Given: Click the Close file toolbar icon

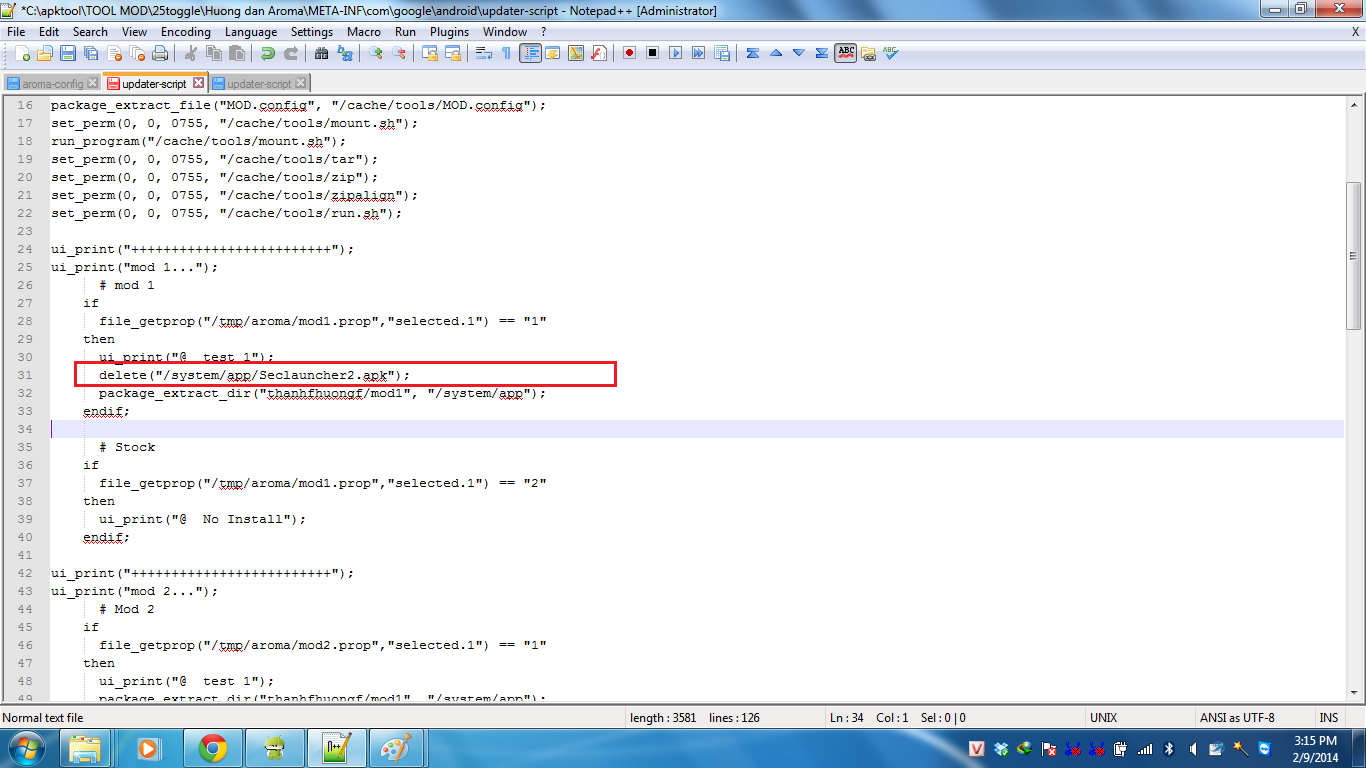Looking at the screenshot, I should click(114, 53).
